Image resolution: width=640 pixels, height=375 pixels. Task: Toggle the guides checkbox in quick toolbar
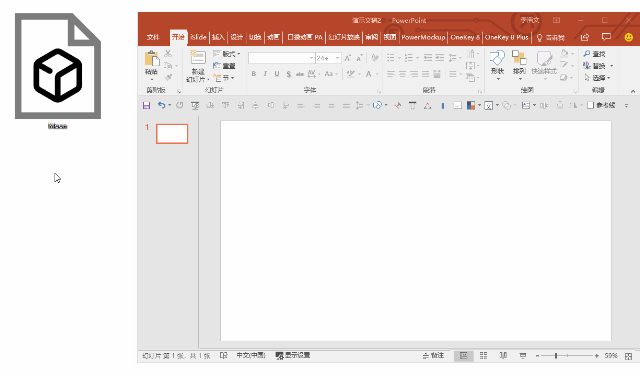(x=590, y=105)
